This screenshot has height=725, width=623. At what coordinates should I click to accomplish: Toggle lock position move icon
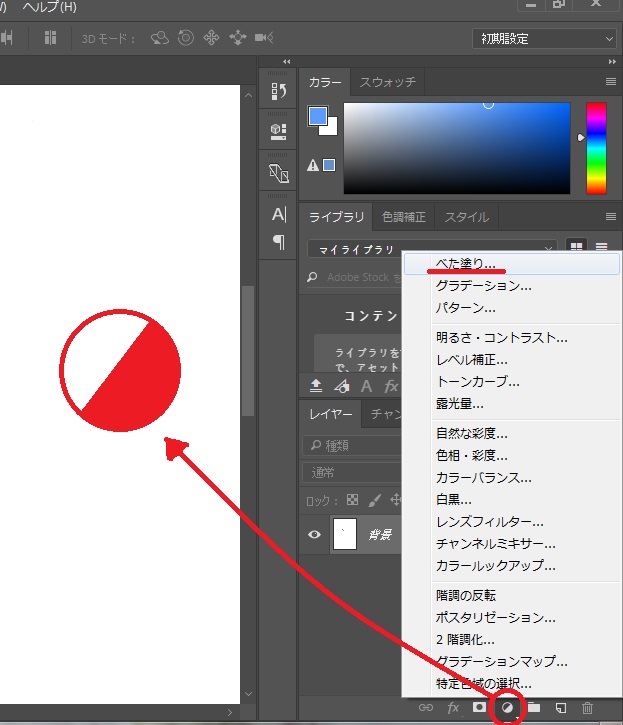395,499
